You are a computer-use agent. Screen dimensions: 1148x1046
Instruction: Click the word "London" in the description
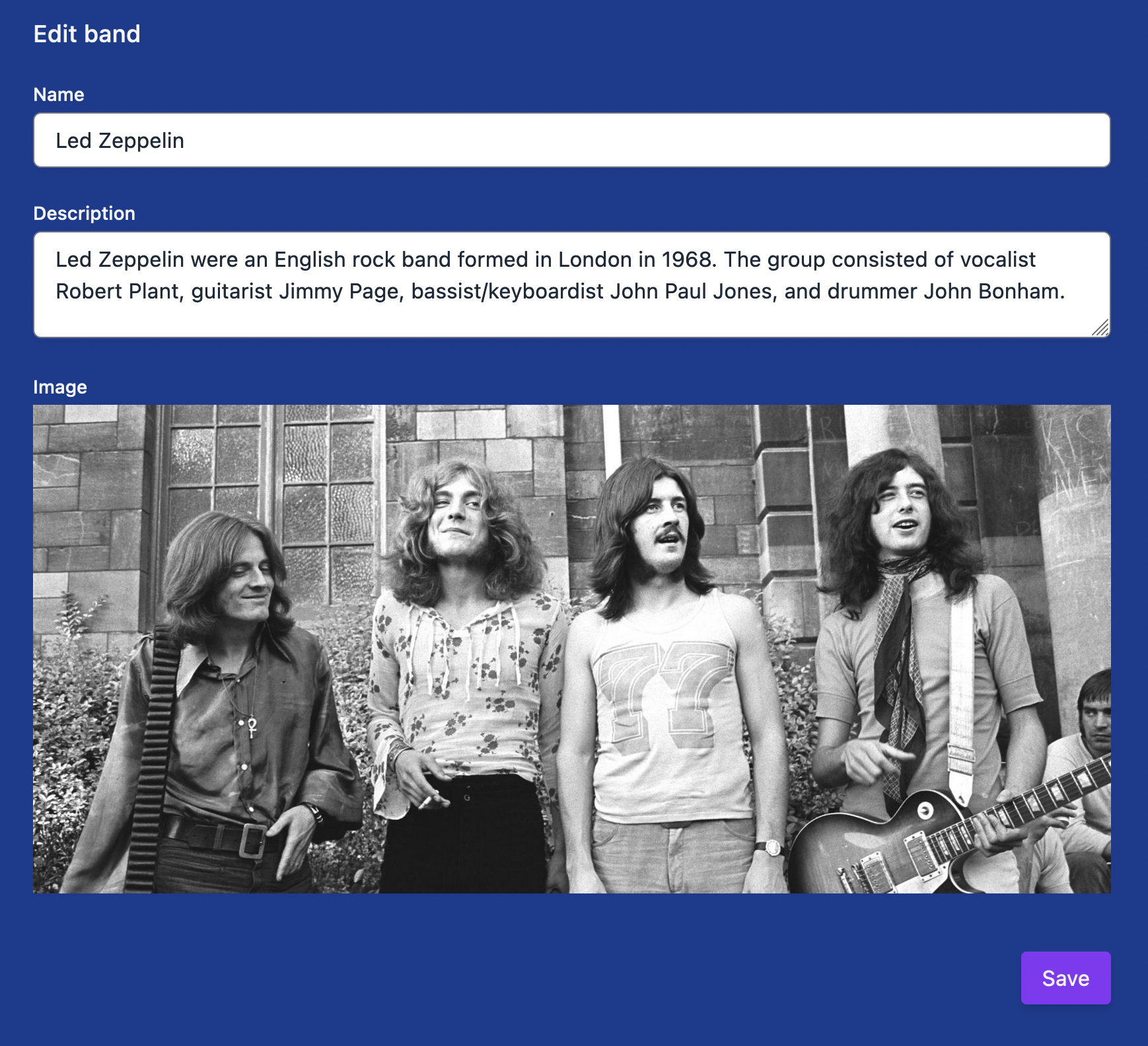click(594, 260)
